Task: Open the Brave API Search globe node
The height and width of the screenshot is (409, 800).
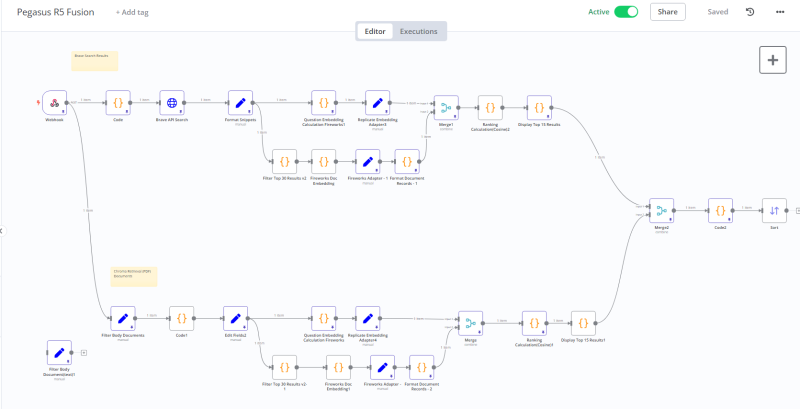Action: [x=172, y=103]
